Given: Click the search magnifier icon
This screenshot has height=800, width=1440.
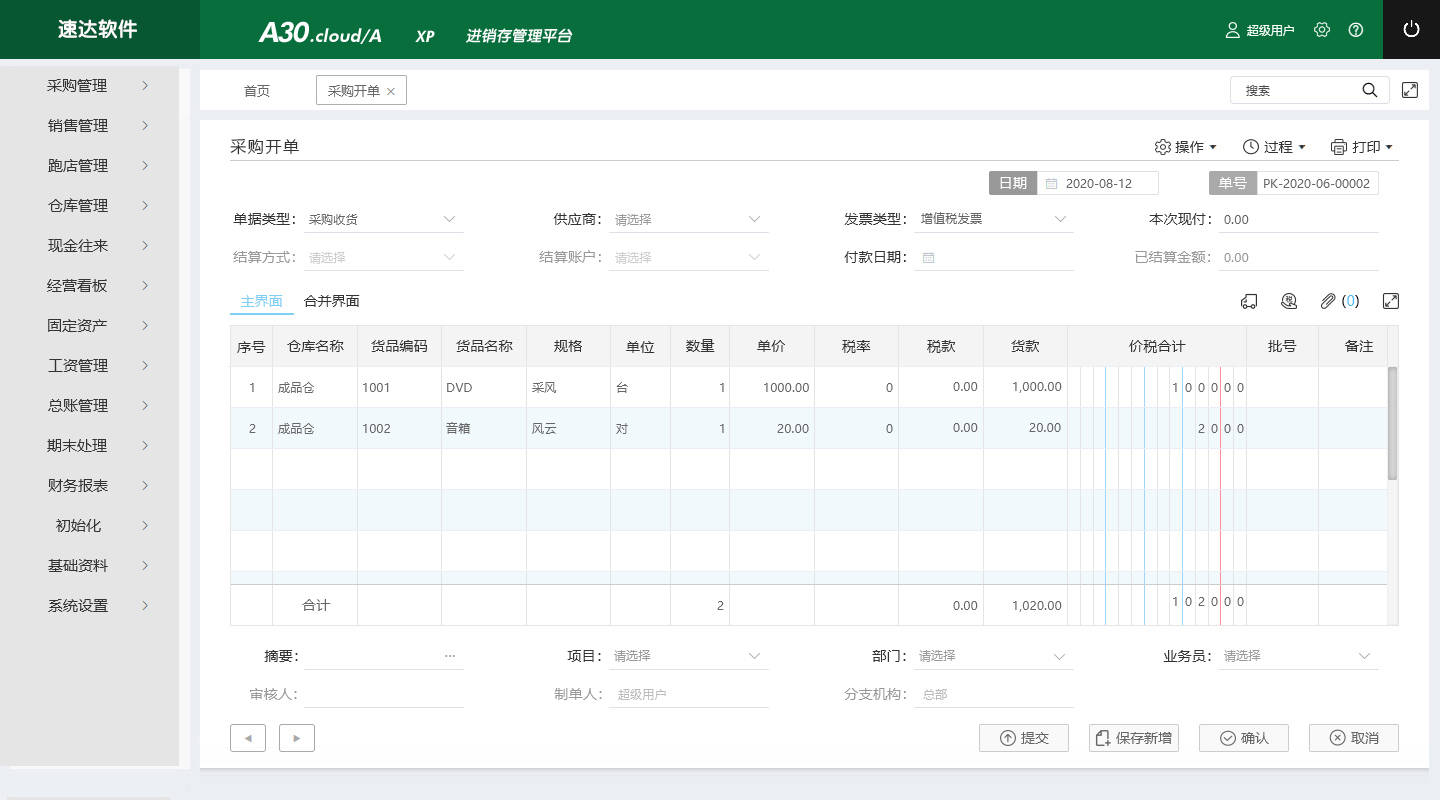Looking at the screenshot, I should [1369, 90].
